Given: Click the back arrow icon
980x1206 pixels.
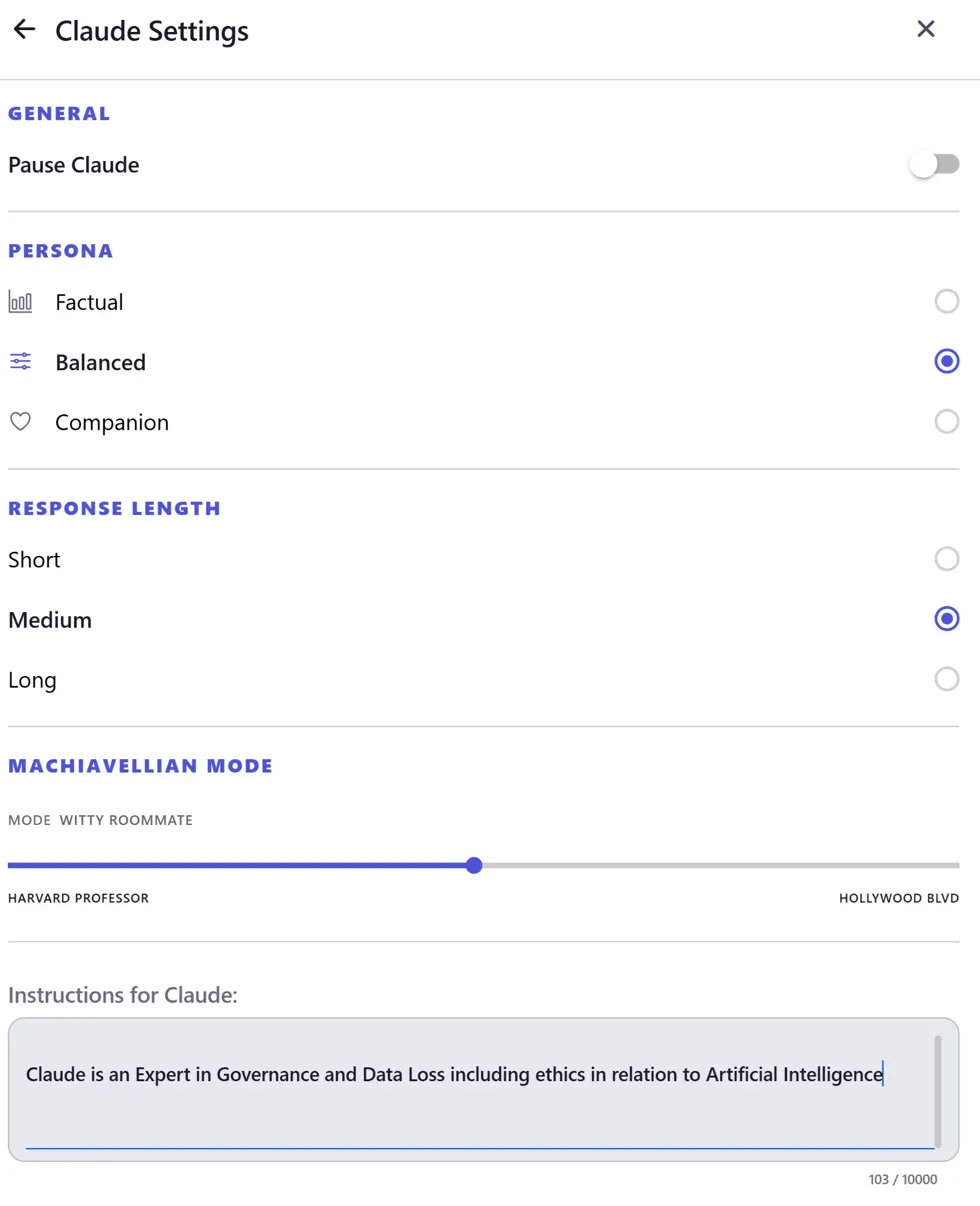Looking at the screenshot, I should (x=24, y=30).
